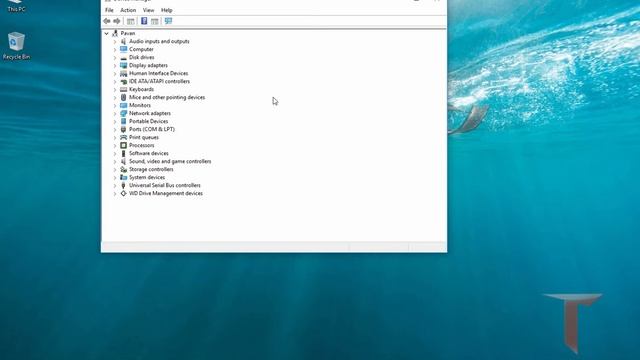
Task: Select the "Mice and other pointing devices" label
Action: click(167, 97)
